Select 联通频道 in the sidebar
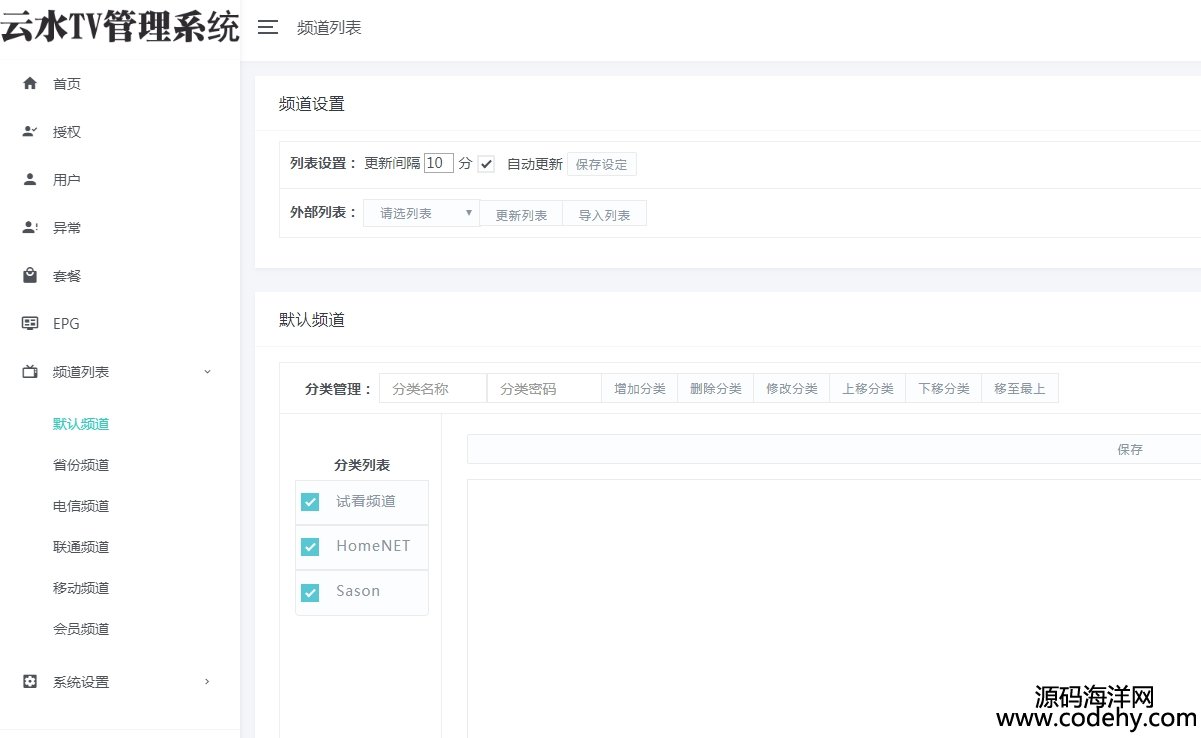This screenshot has width=1201, height=738. (x=81, y=546)
